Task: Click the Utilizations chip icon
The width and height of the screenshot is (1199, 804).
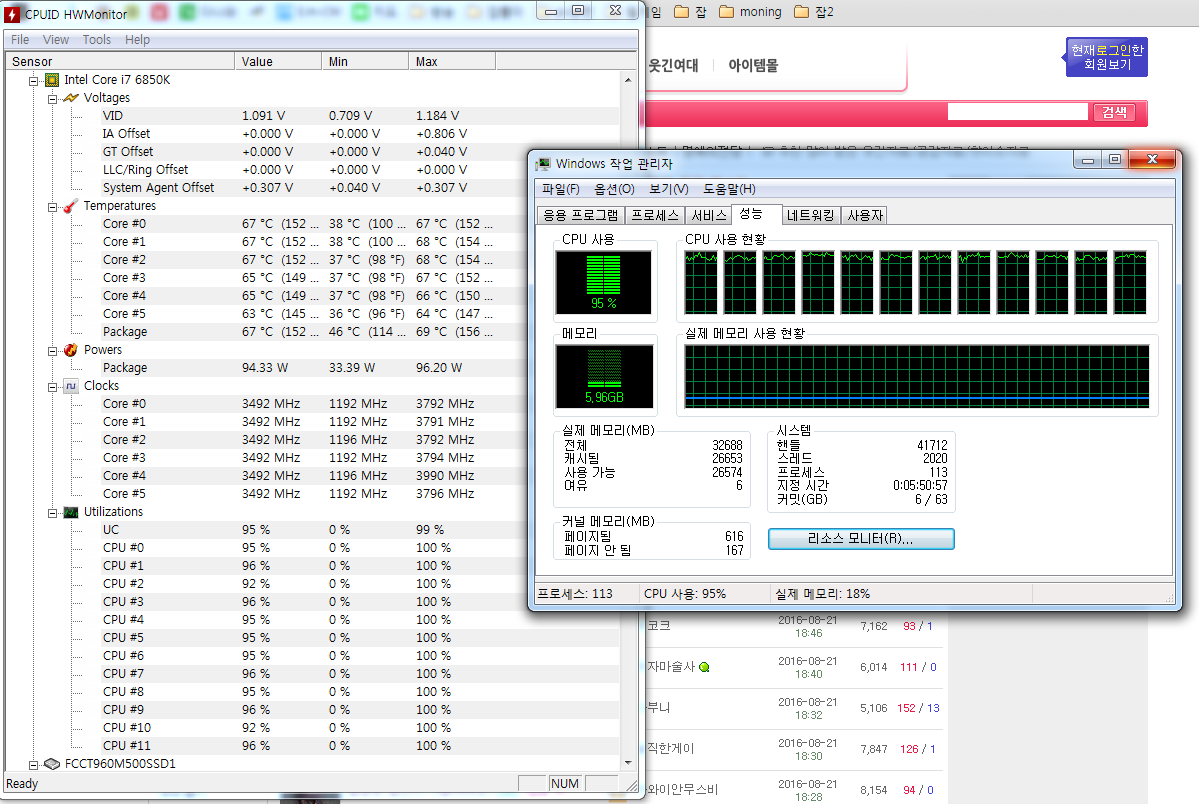Action: [71, 512]
